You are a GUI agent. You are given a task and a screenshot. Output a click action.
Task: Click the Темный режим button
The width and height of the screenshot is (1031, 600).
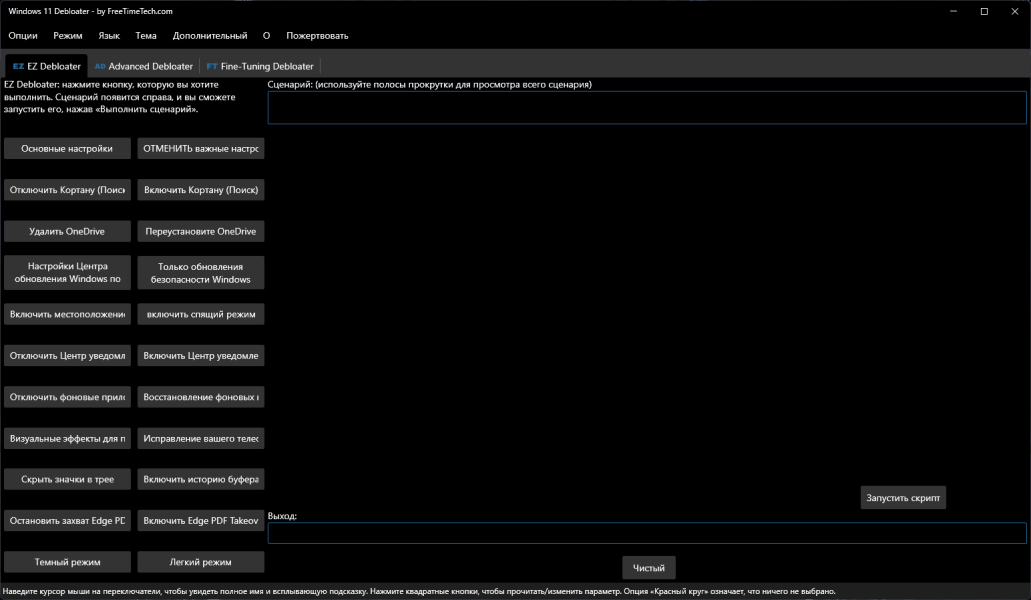[67, 562]
